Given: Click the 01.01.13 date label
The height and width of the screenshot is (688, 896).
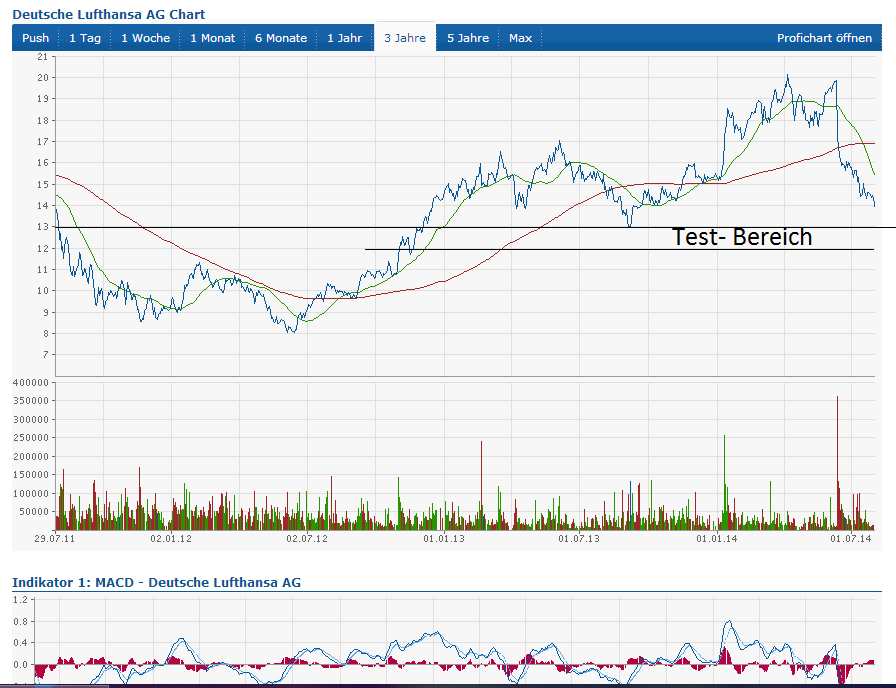Looking at the screenshot, I should click(x=444, y=538).
